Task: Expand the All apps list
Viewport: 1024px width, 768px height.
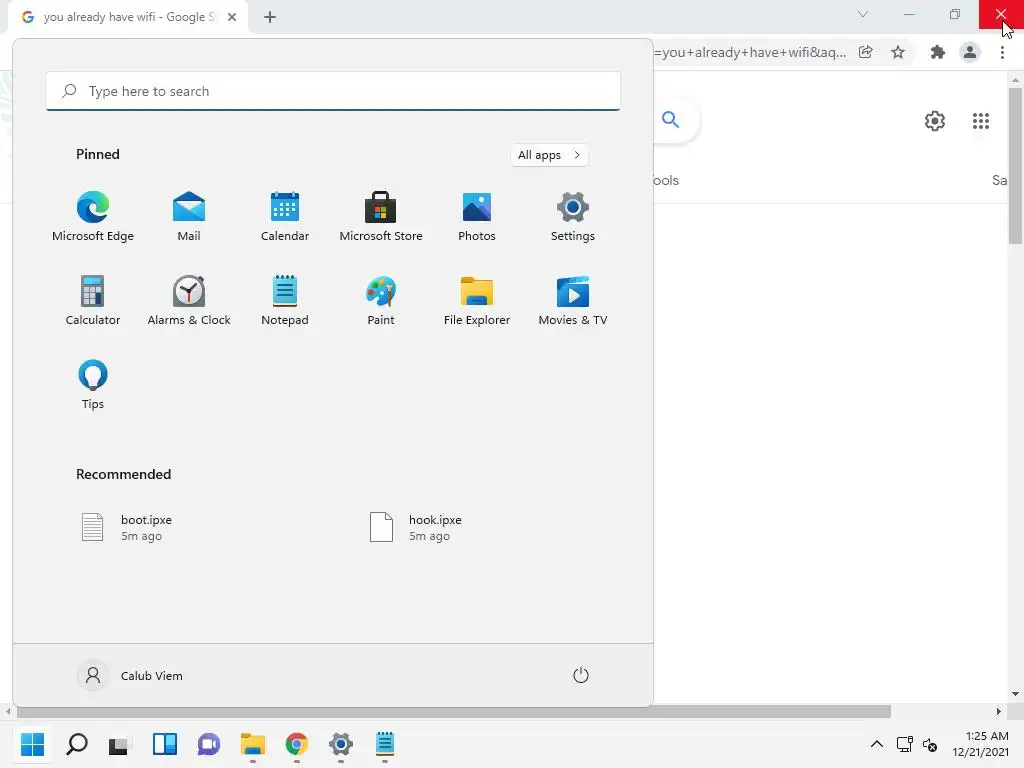Action: coord(549,155)
